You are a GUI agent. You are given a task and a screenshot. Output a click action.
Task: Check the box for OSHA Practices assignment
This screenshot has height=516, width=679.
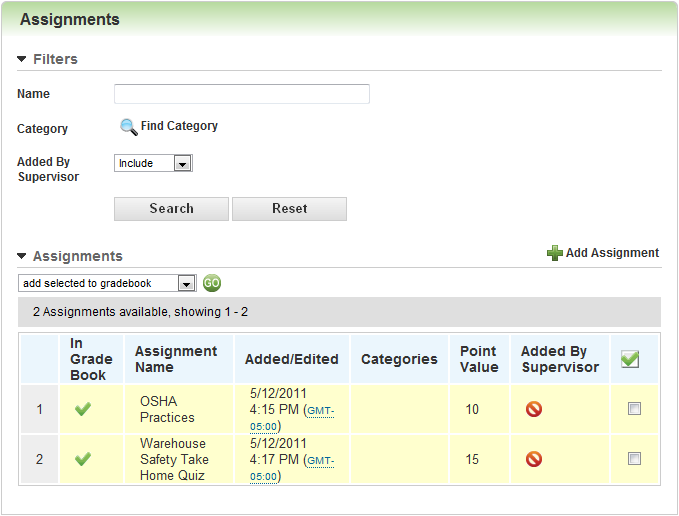pos(633,409)
